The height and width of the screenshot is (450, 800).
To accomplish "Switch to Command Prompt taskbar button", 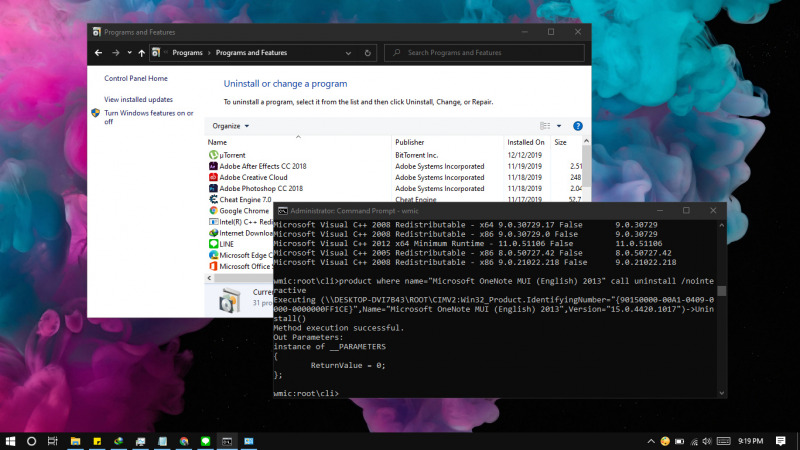I will coord(227,441).
